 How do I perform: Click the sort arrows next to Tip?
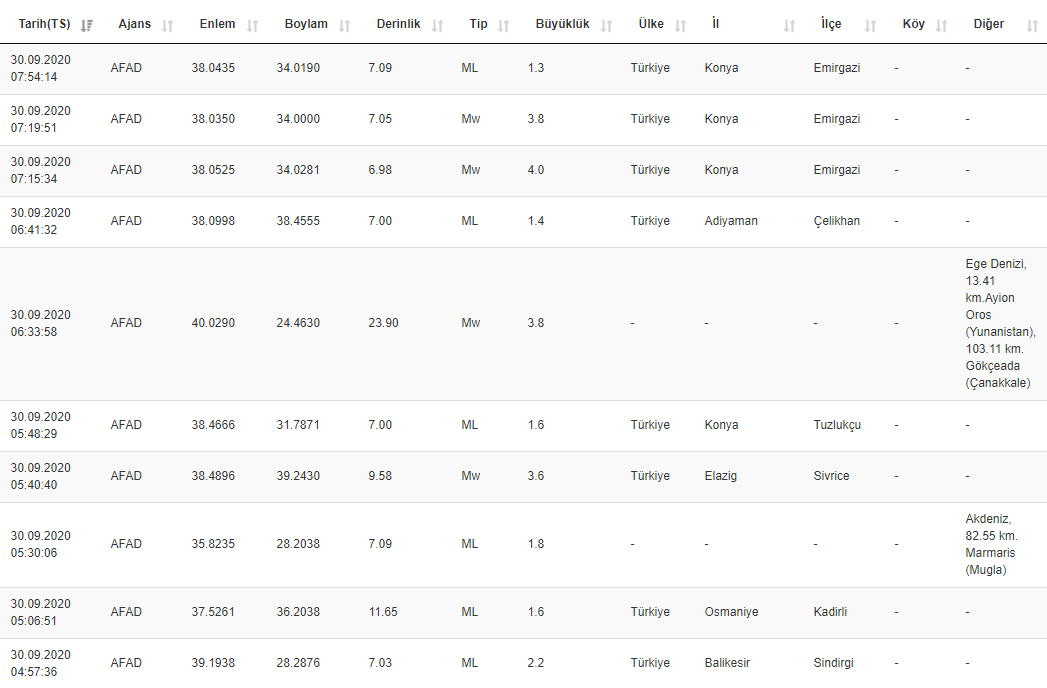click(504, 25)
